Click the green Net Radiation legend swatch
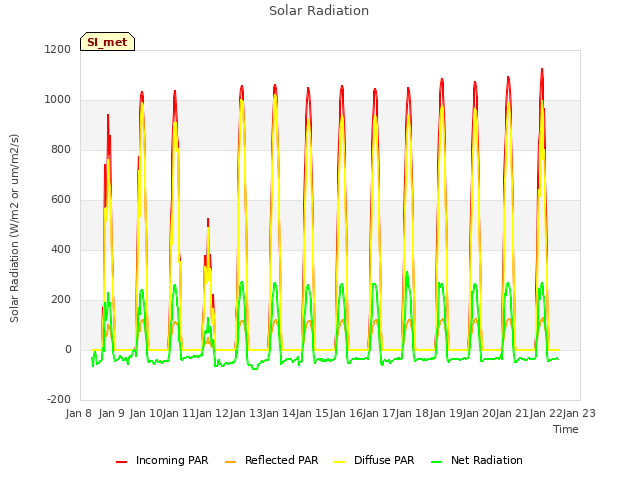This screenshot has height=480, width=640. tap(437, 461)
